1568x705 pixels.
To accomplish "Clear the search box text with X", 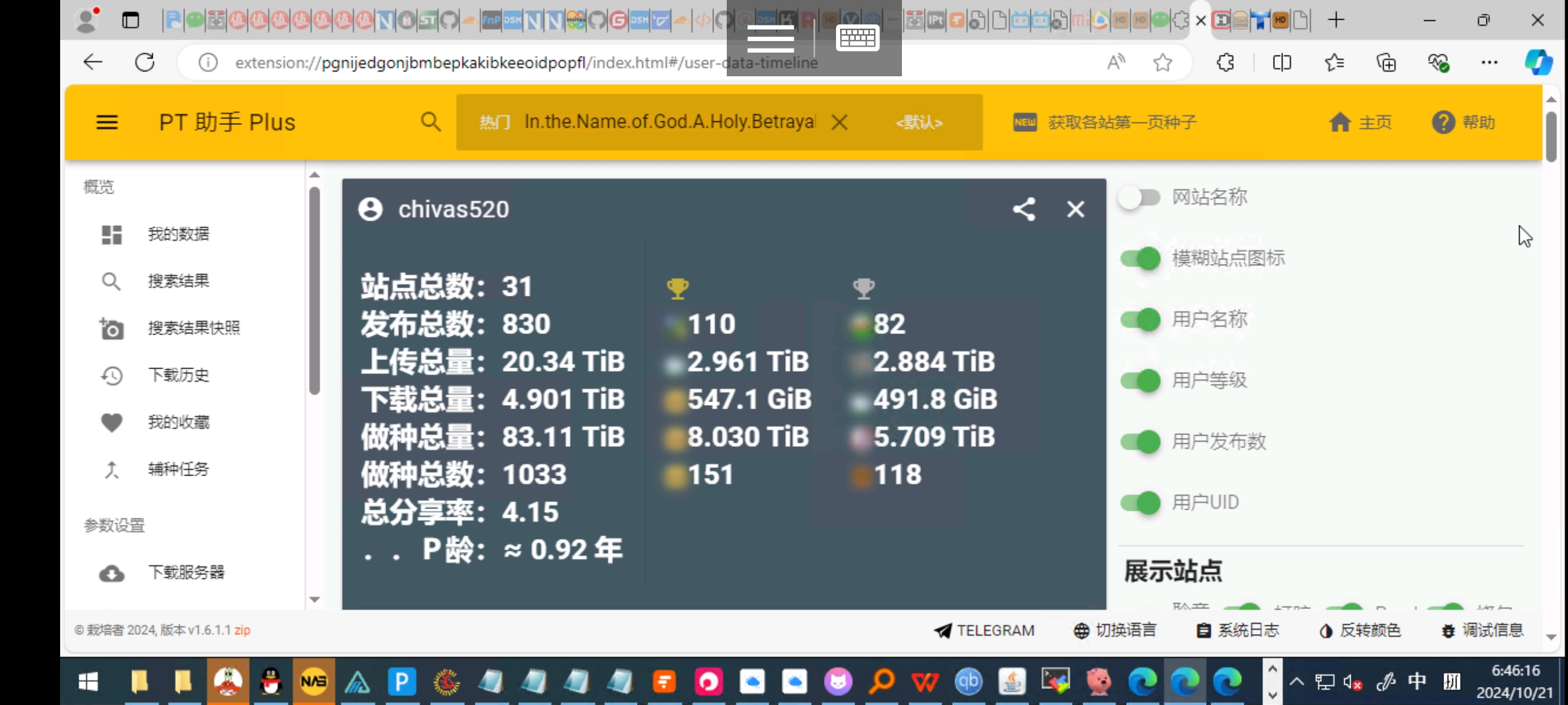I will pyautogui.click(x=840, y=123).
